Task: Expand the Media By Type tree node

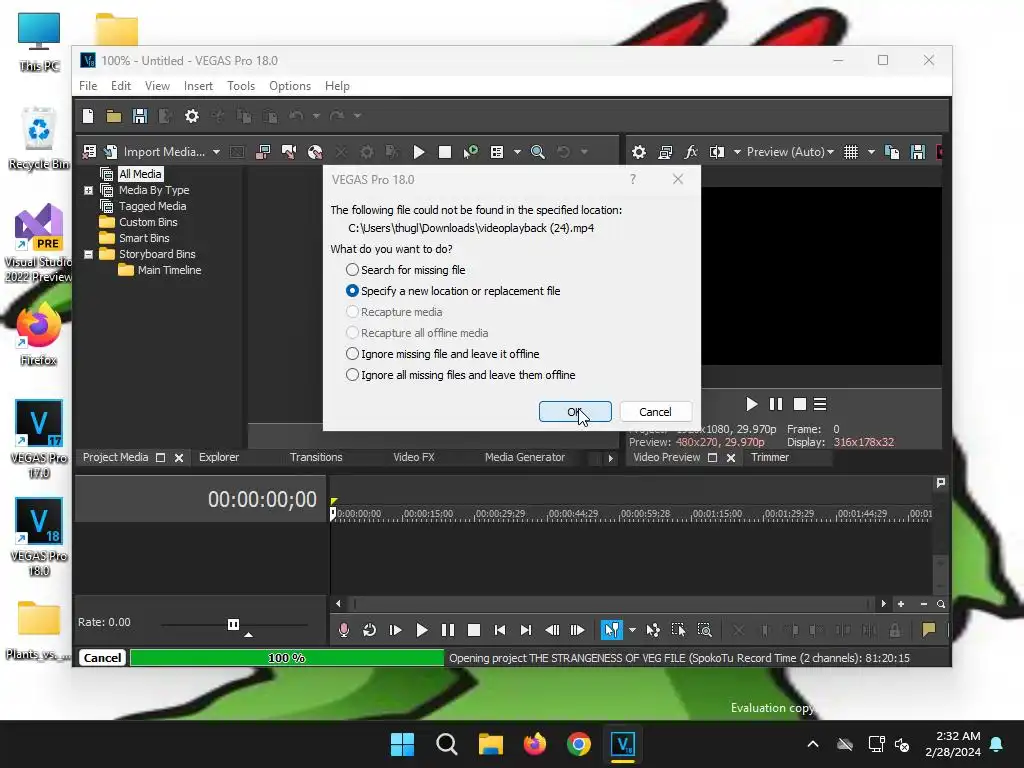Action: point(88,191)
